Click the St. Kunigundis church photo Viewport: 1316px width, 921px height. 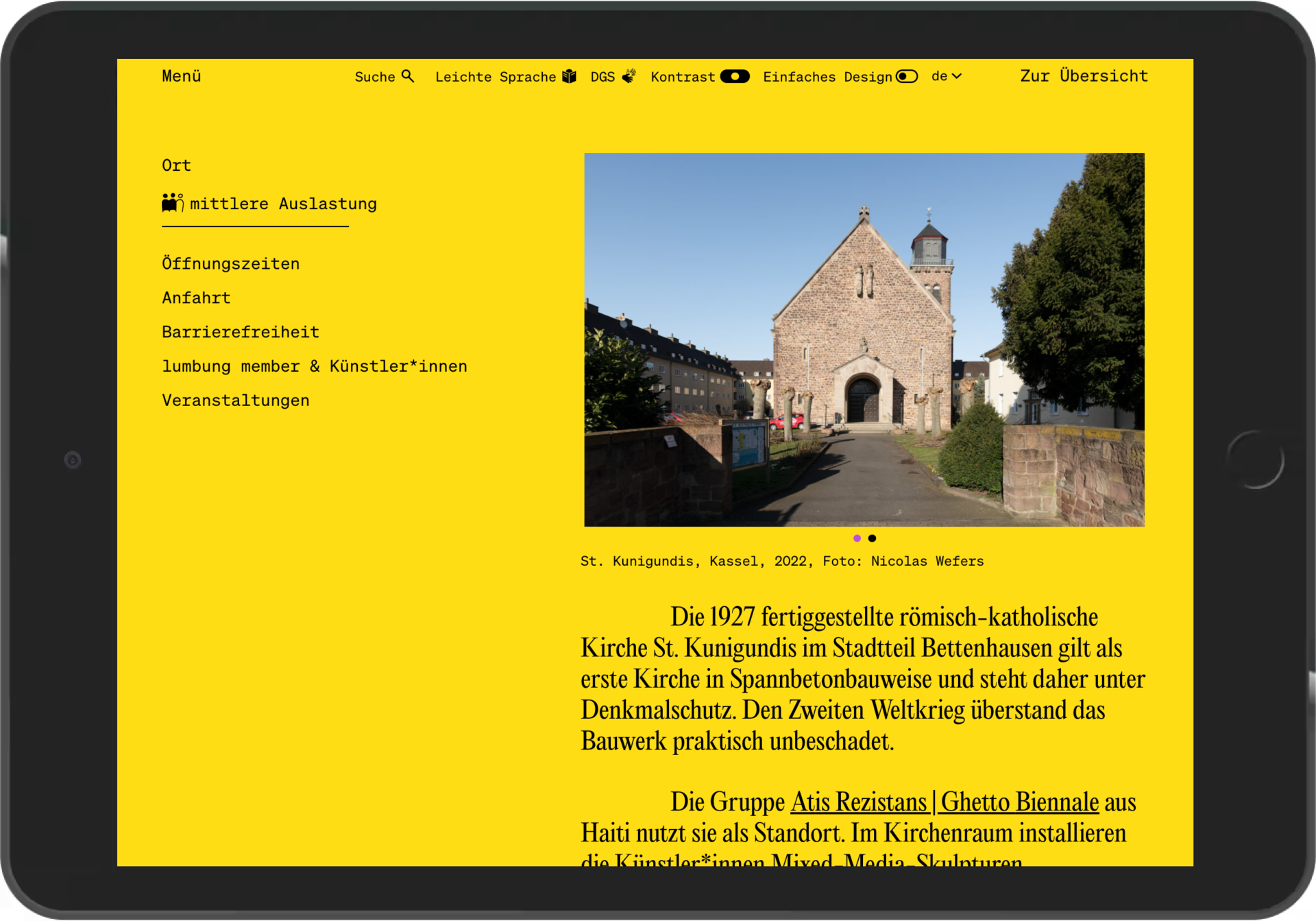(x=864, y=339)
